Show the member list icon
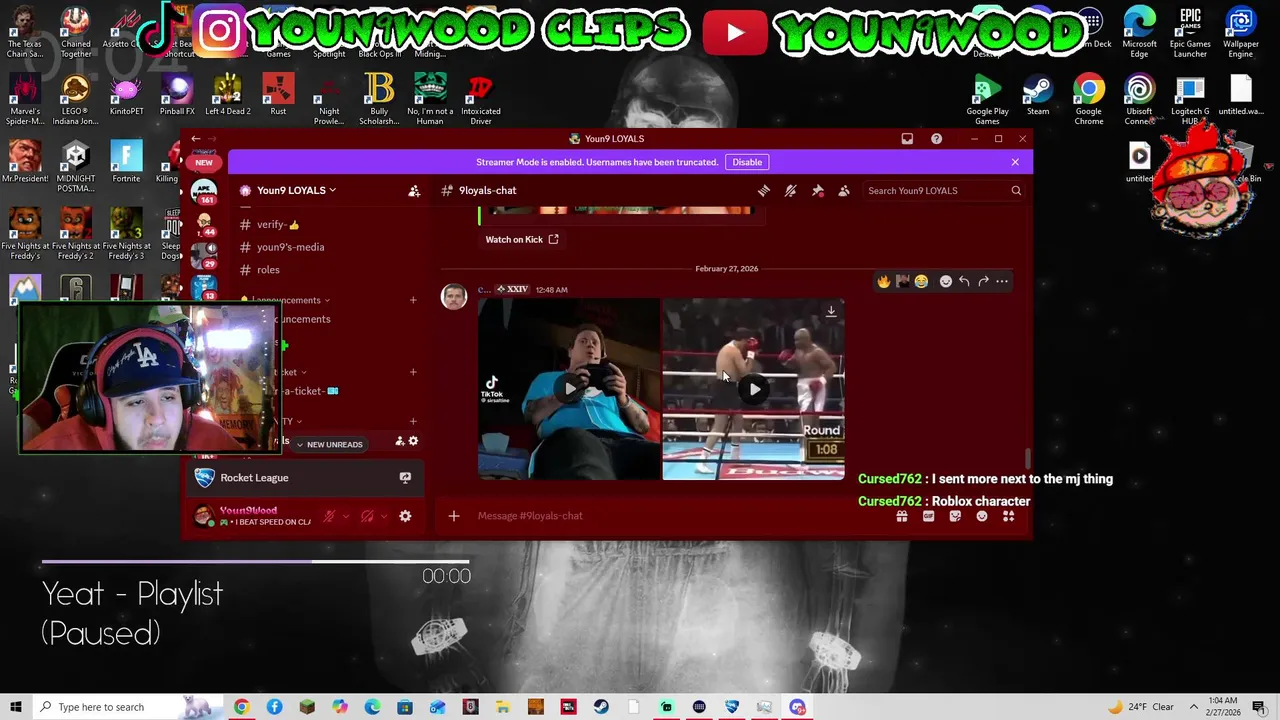The image size is (1280, 720). [x=844, y=190]
